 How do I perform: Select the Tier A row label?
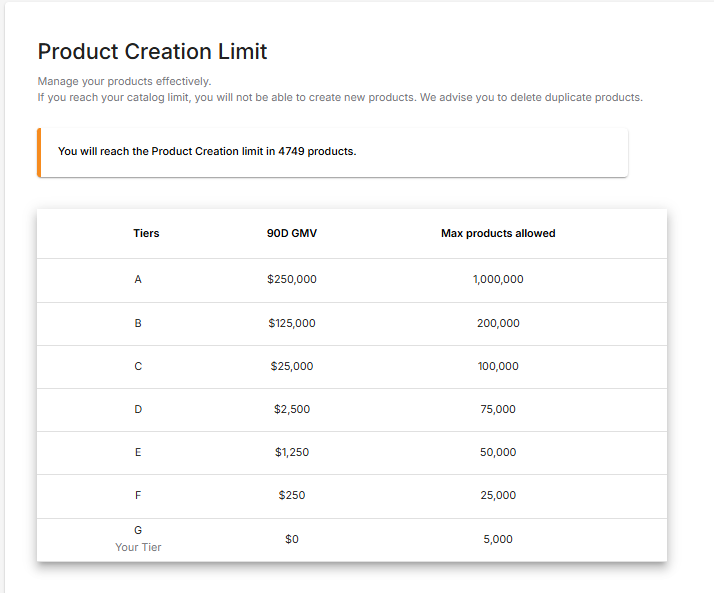tap(138, 279)
